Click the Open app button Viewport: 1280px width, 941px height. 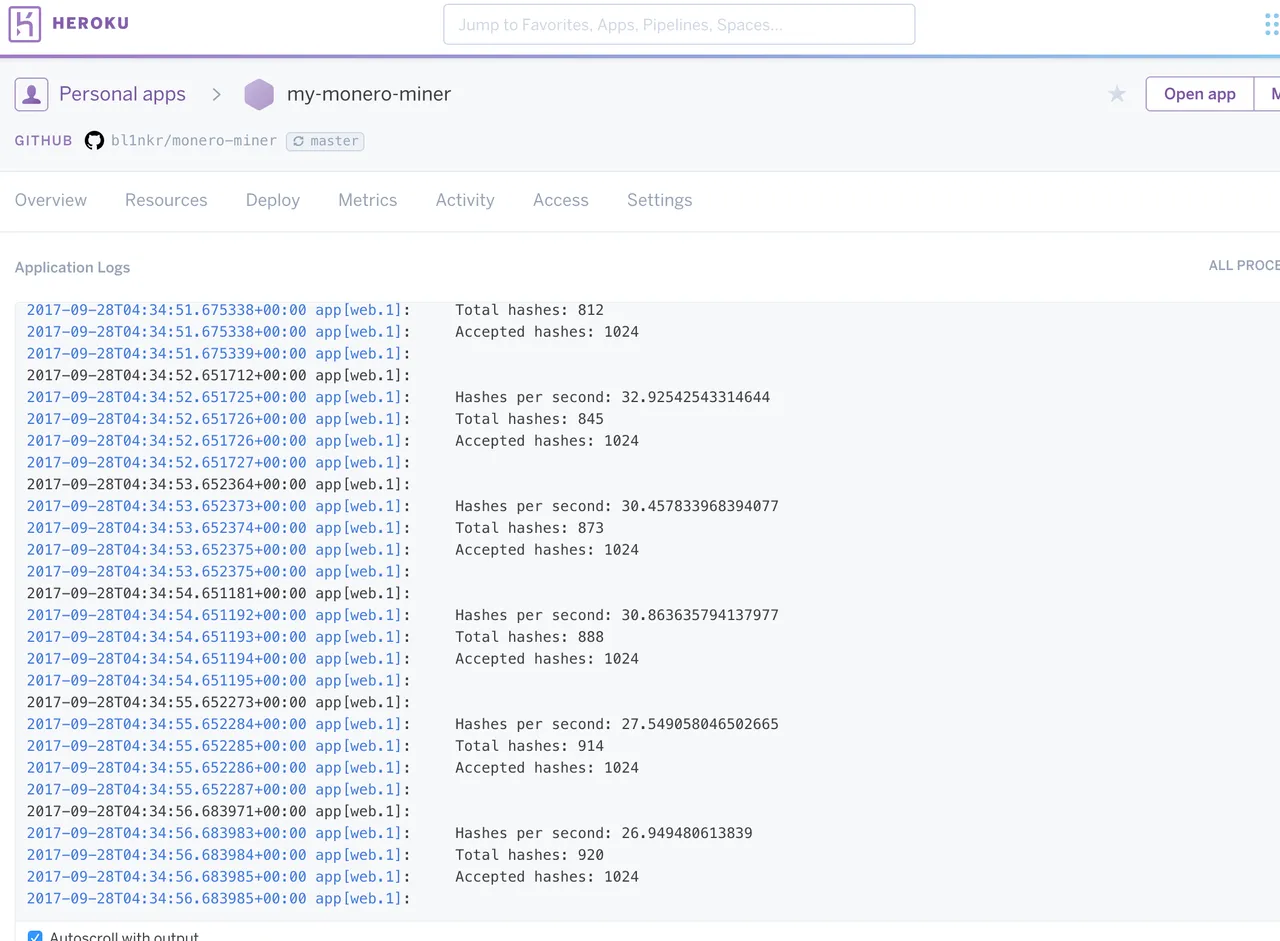coord(1200,94)
